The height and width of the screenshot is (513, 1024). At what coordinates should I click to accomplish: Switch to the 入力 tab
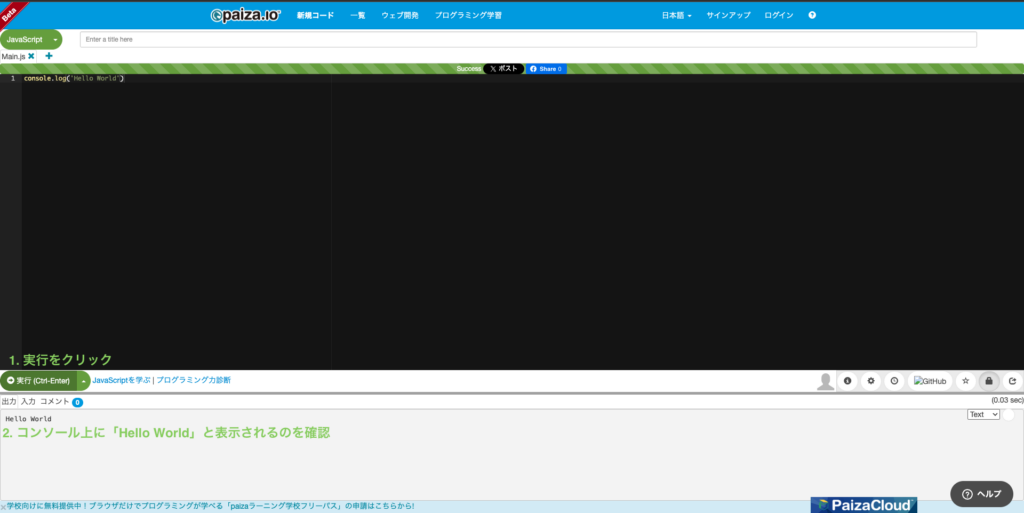point(28,401)
